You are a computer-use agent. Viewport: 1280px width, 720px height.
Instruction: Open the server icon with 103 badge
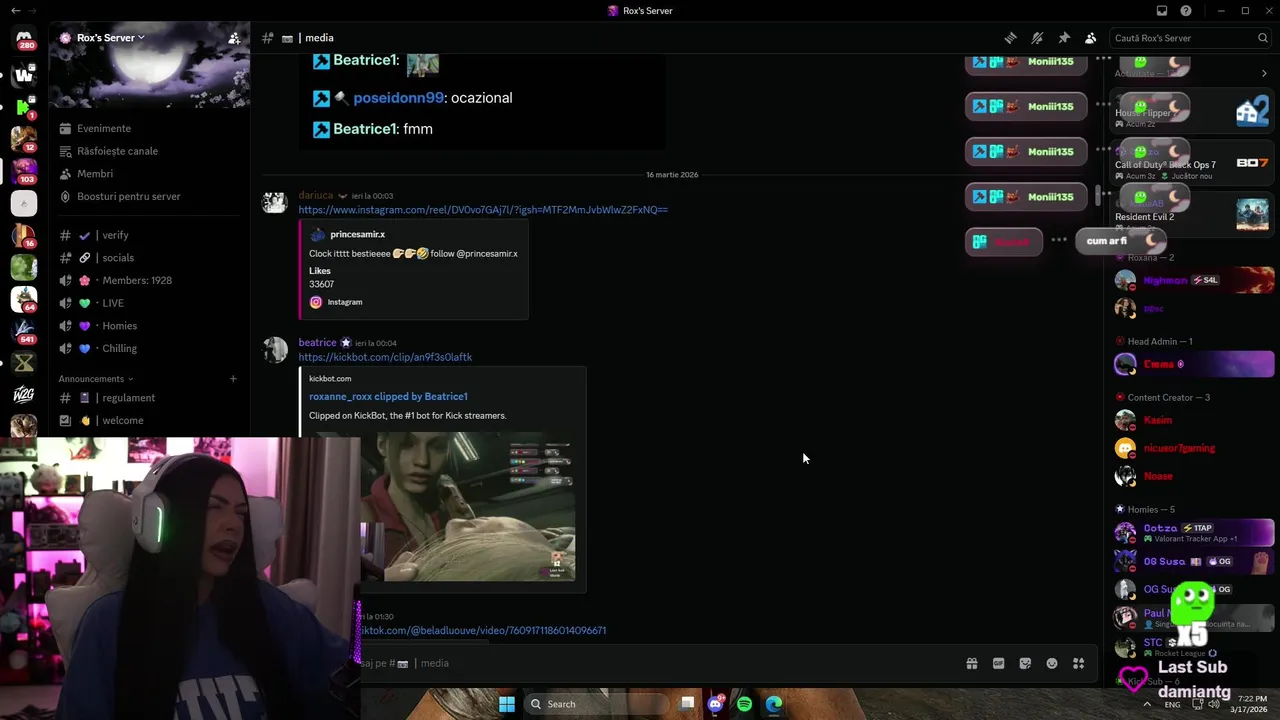(24, 171)
